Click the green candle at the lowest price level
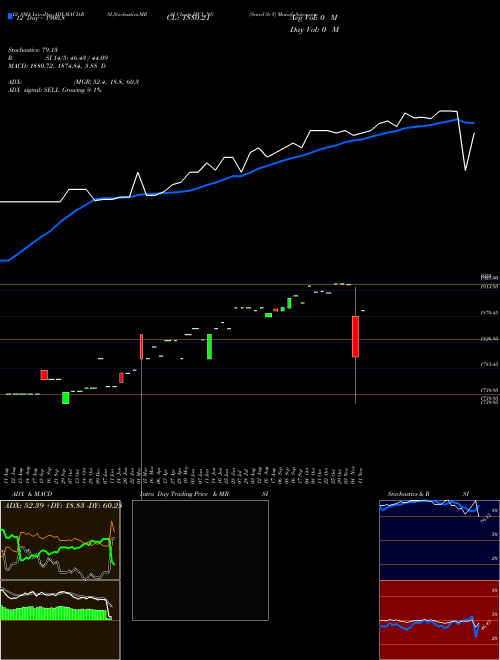Screen dimensions: 500x660 (66, 398)
